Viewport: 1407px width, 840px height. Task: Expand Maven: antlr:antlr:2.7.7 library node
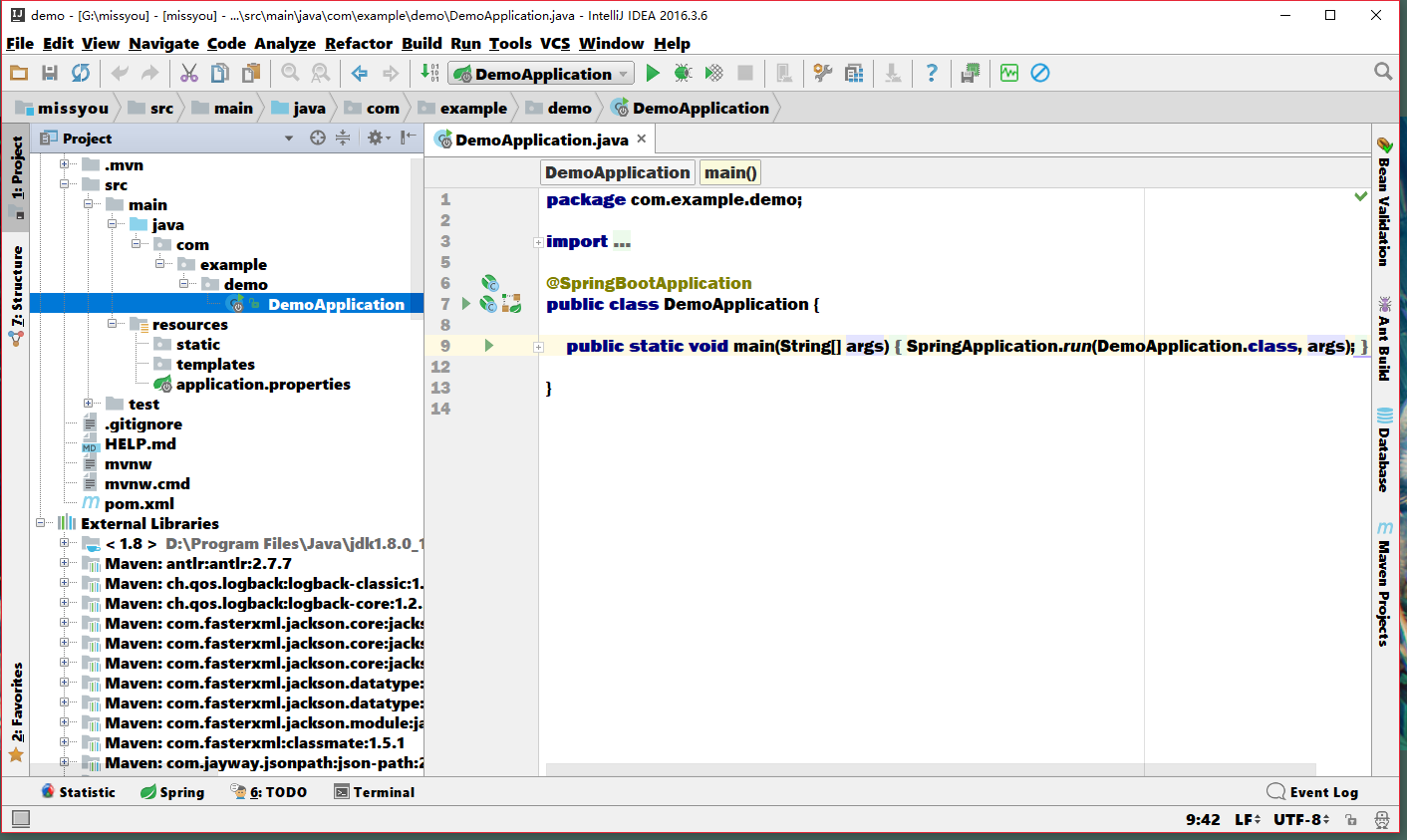coord(65,563)
